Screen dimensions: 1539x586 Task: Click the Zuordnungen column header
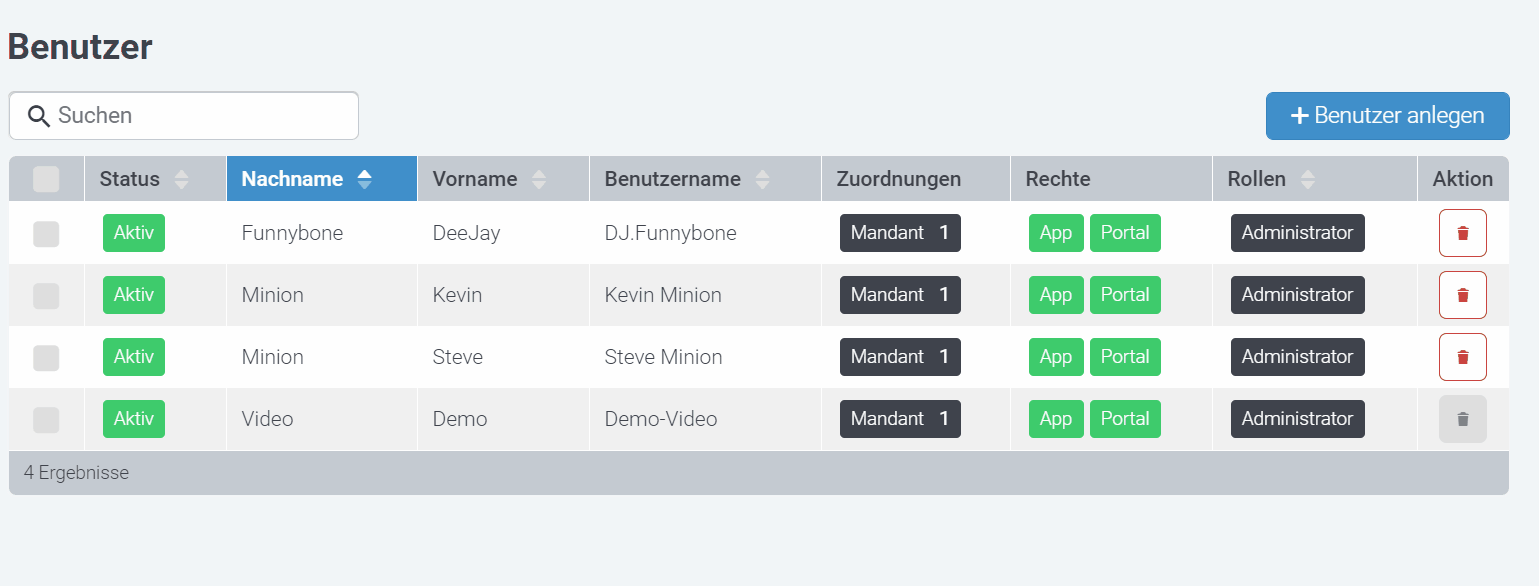pos(898,180)
